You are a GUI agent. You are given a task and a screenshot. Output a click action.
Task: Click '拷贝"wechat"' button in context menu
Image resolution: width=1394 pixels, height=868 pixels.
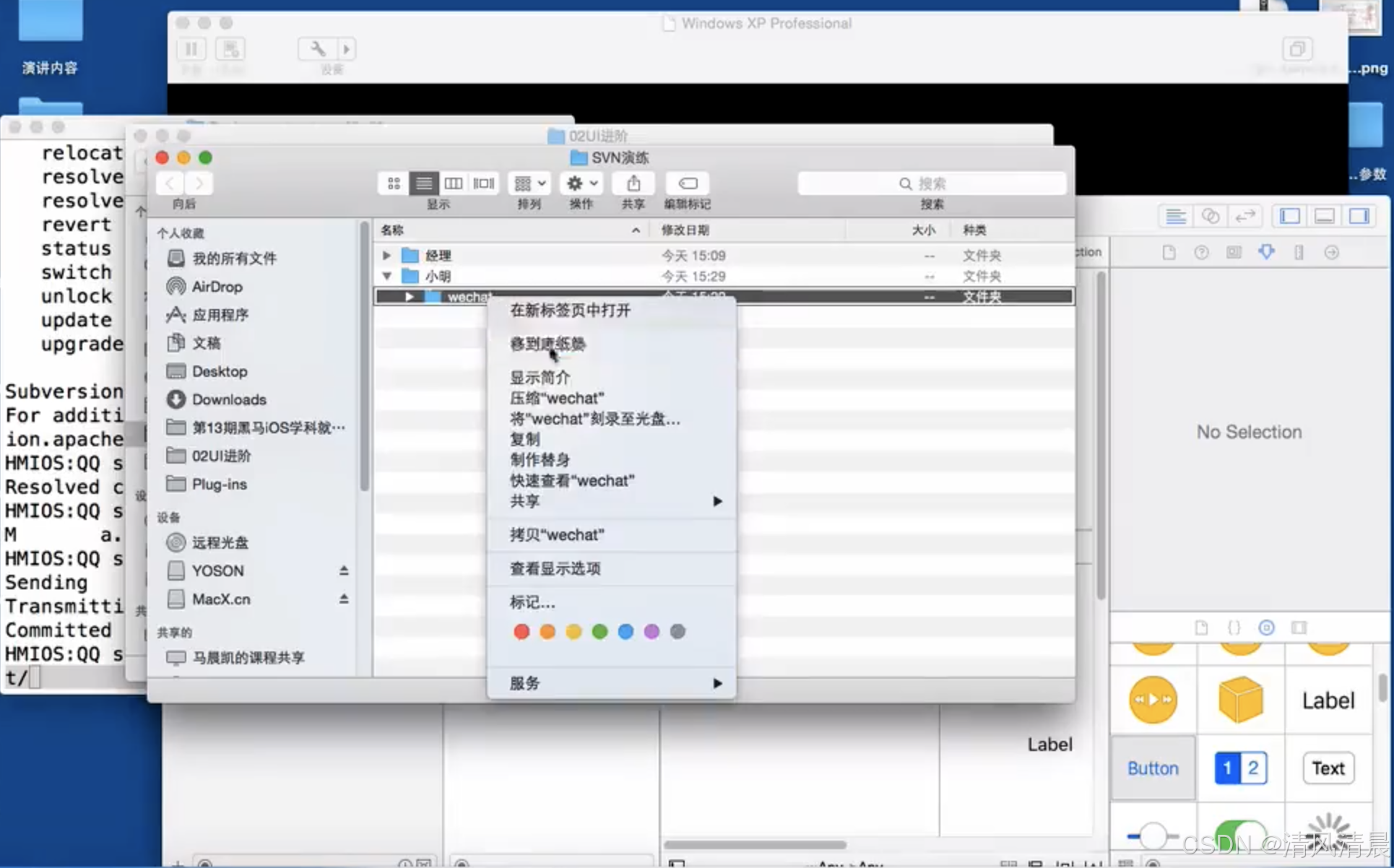[556, 534]
